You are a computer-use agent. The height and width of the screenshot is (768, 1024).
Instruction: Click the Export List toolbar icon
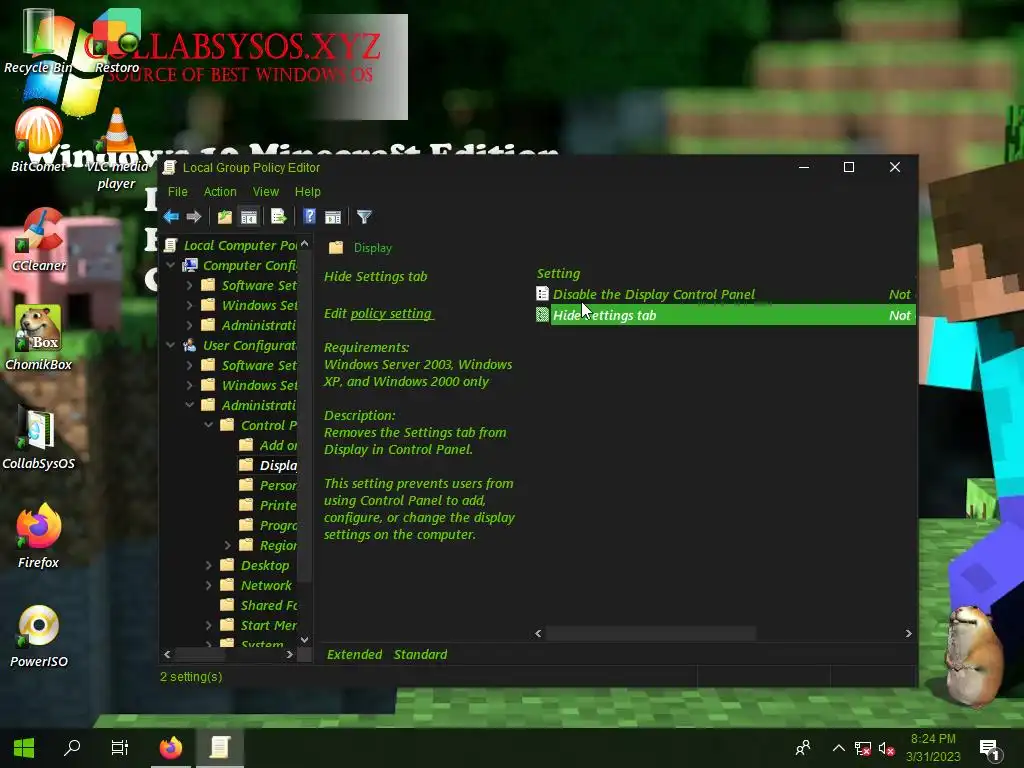click(279, 217)
